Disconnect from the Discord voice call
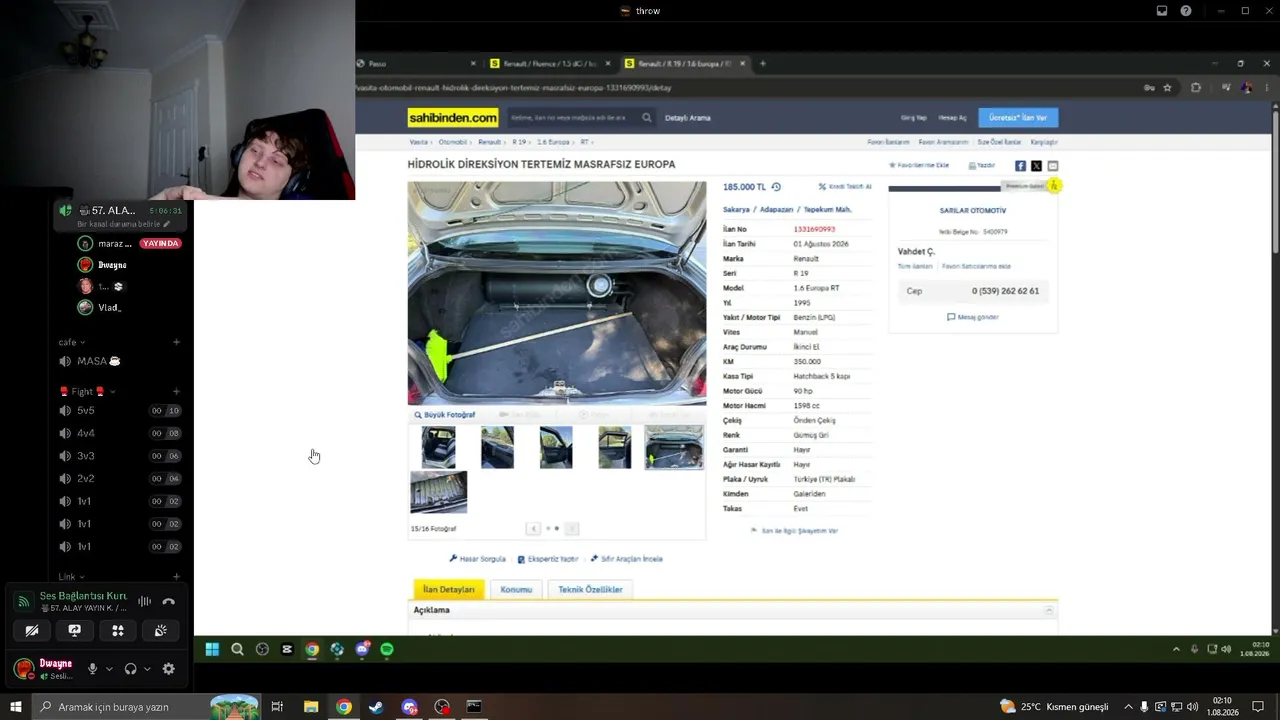This screenshot has width=1280, height=720. click(168, 602)
